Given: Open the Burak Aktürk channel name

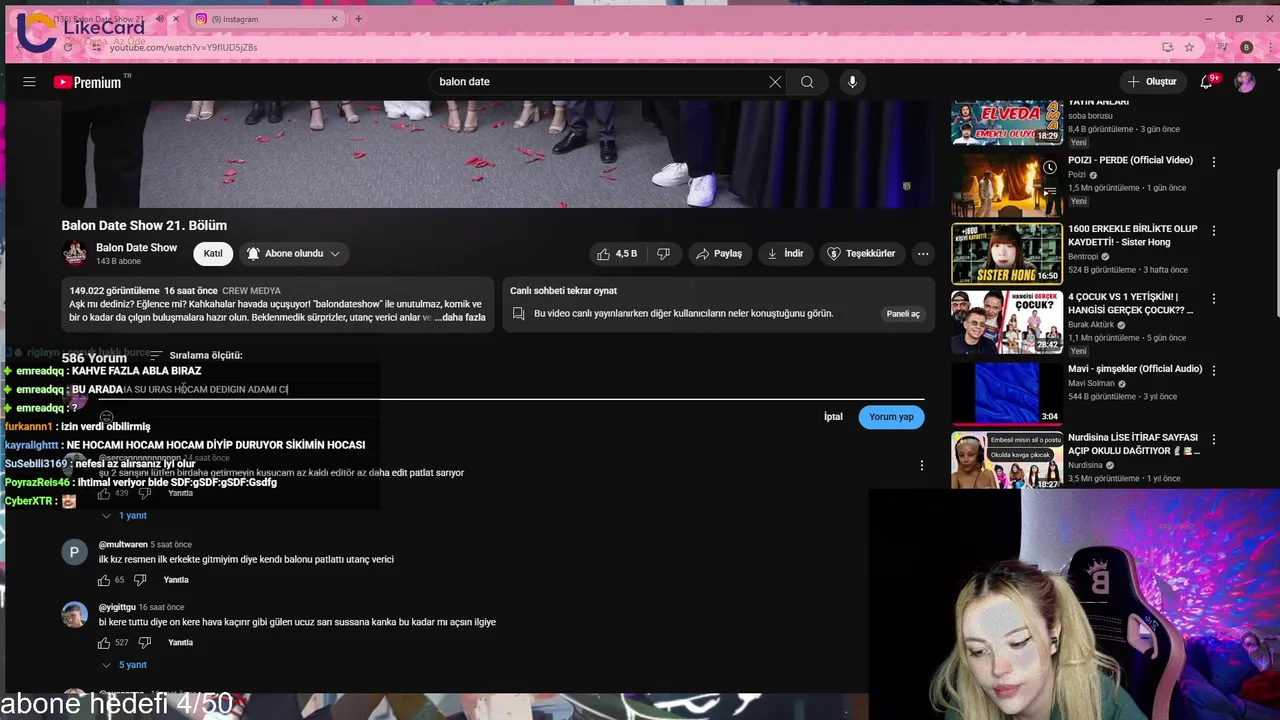Looking at the screenshot, I should click(x=1091, y=324).
